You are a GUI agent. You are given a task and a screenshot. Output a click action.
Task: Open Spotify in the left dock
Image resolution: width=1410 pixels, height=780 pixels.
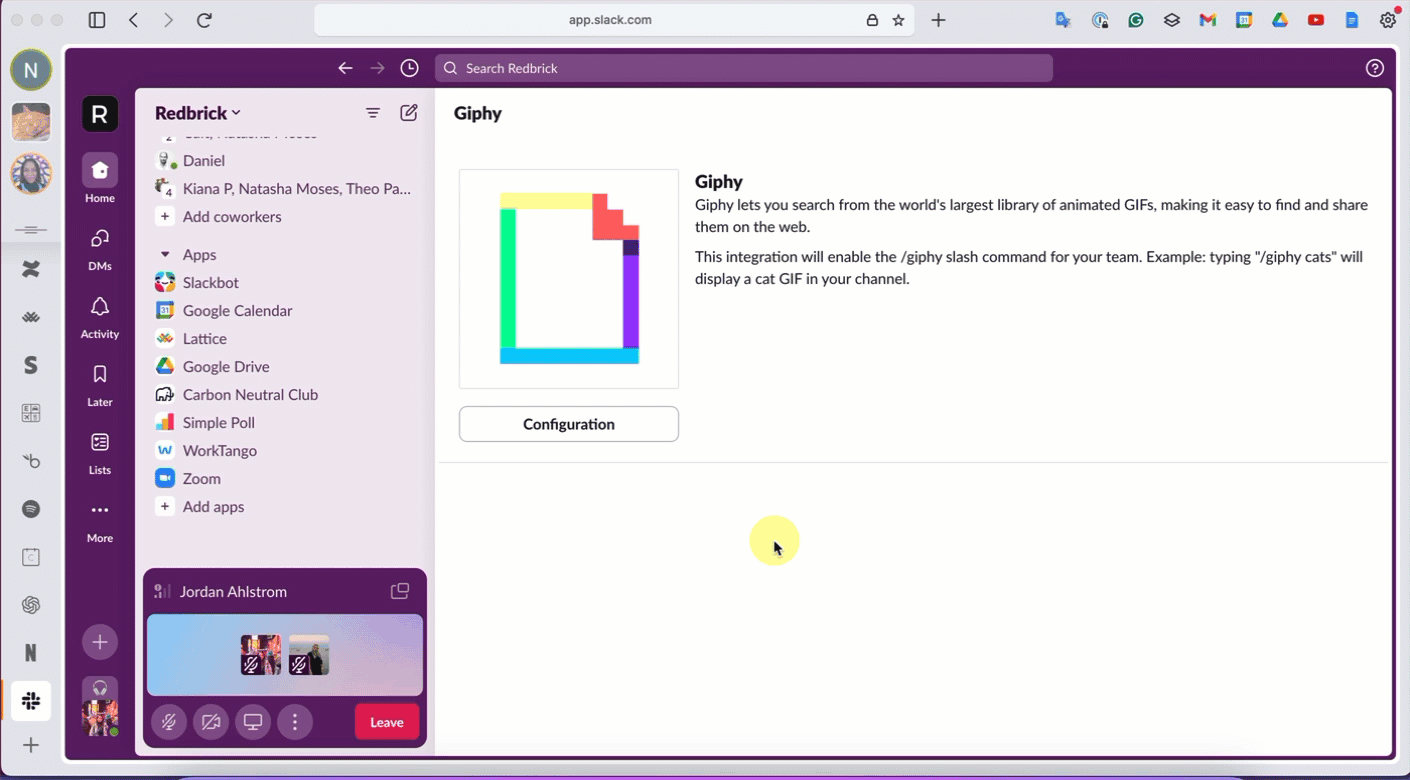click(31, 509)
